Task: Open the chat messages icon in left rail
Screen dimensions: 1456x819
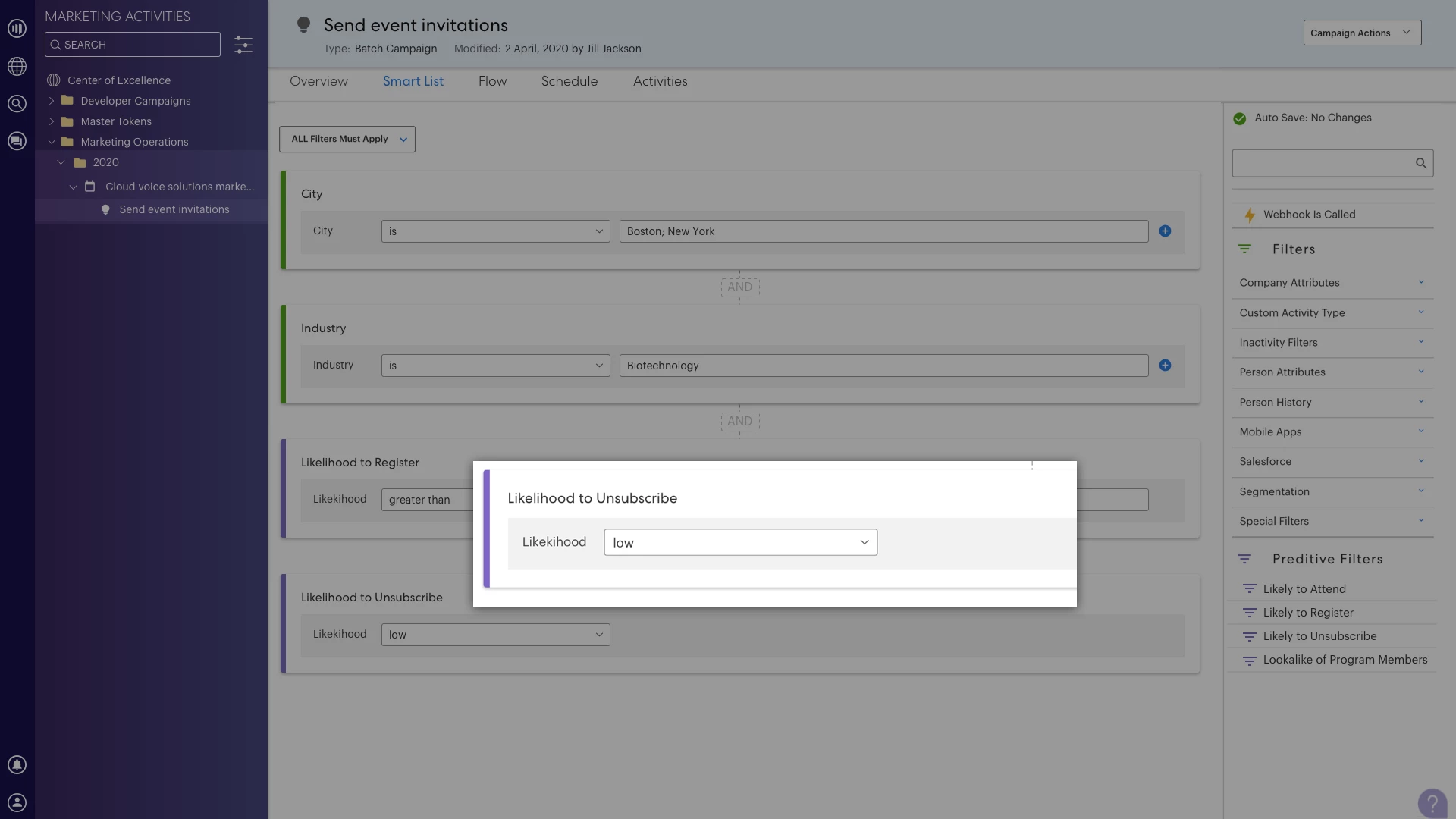Action: 17,141
